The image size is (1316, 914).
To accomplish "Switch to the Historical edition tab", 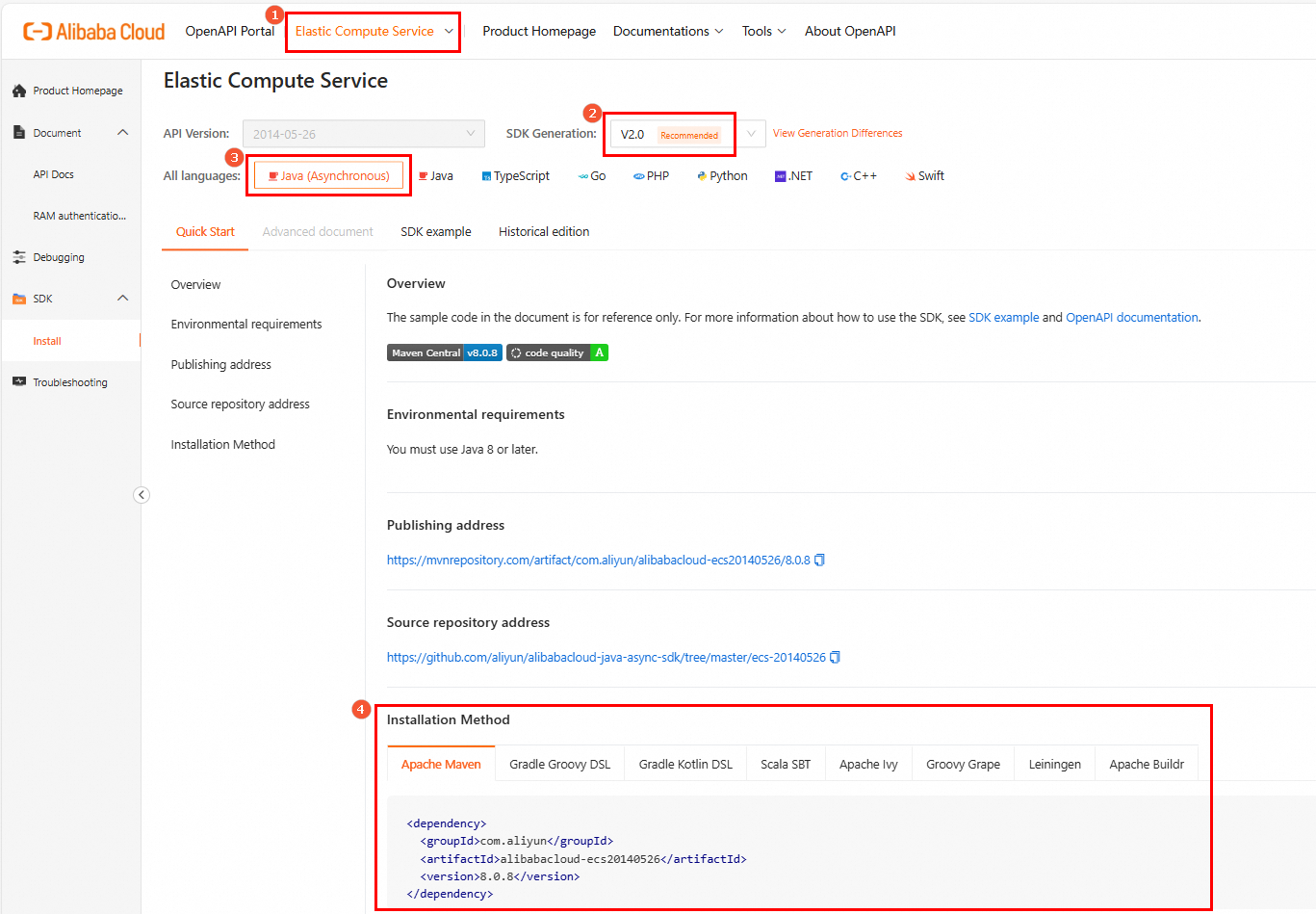I will [544, 232].
